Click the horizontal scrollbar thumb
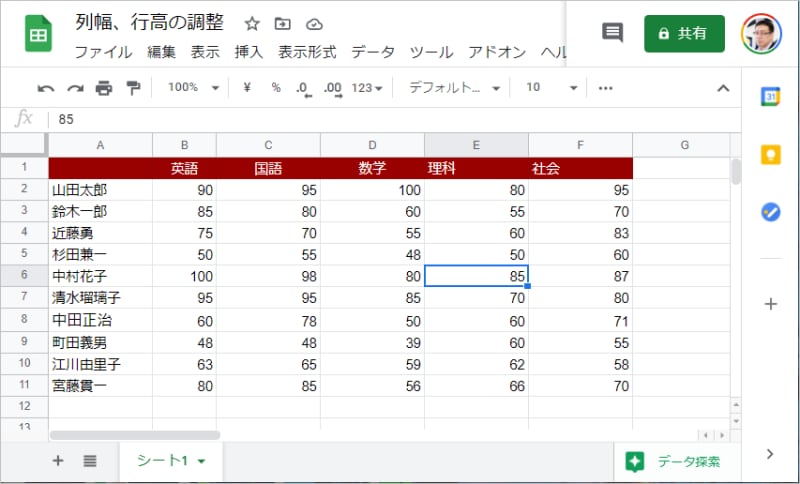The height and width of the screenshot is (484, 800). pyautogui.click(x=135, y=435)
